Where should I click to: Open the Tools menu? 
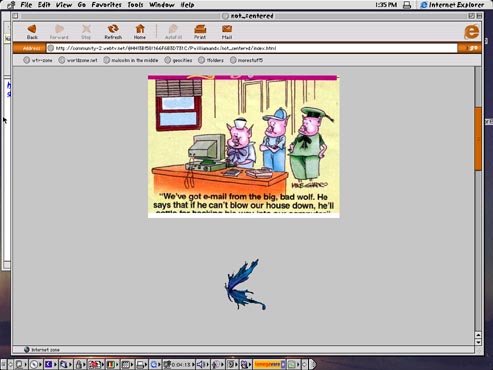(x=135, y=5)
